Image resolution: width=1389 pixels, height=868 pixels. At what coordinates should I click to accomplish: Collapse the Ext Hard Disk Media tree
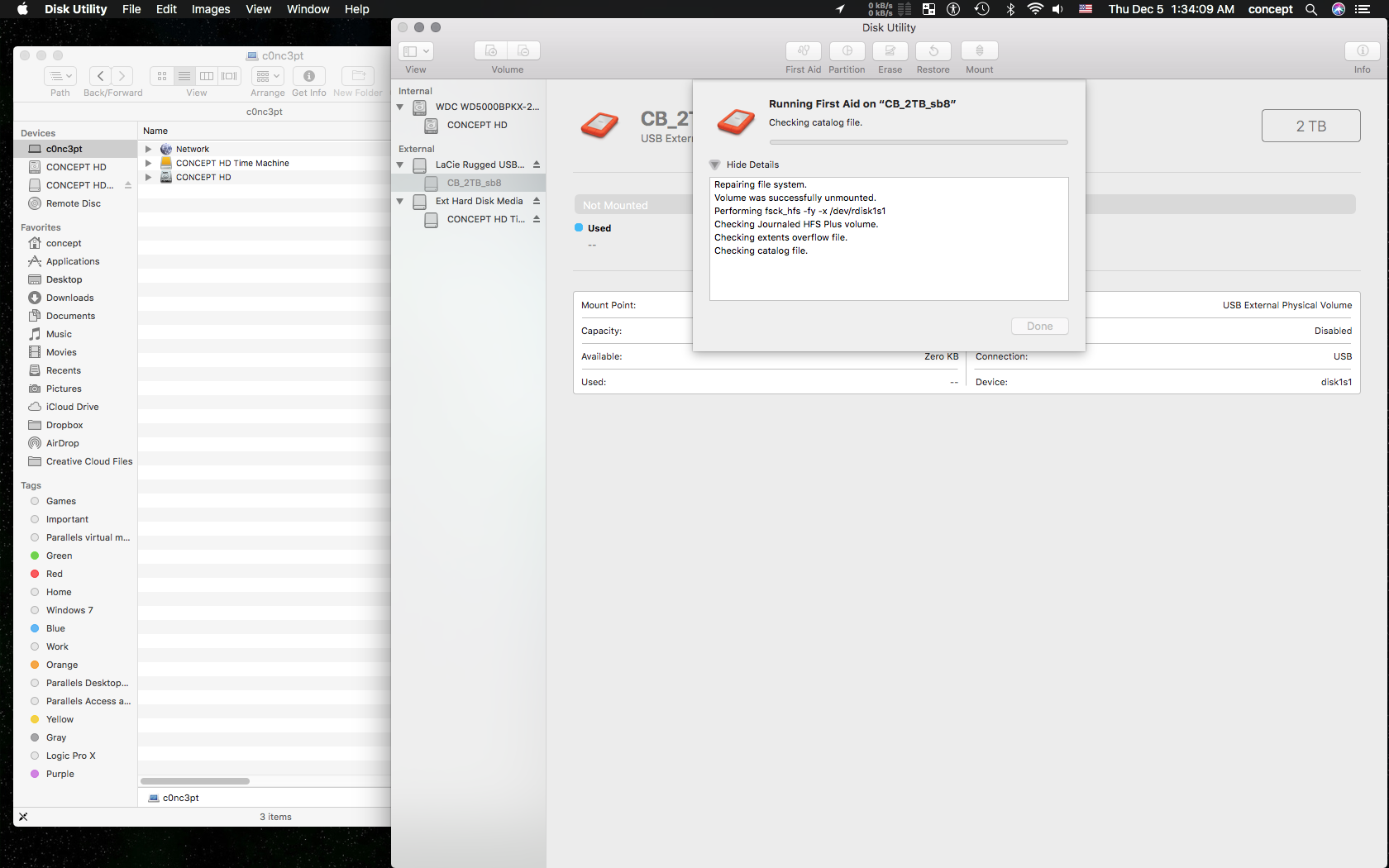[x=400, y=201]
